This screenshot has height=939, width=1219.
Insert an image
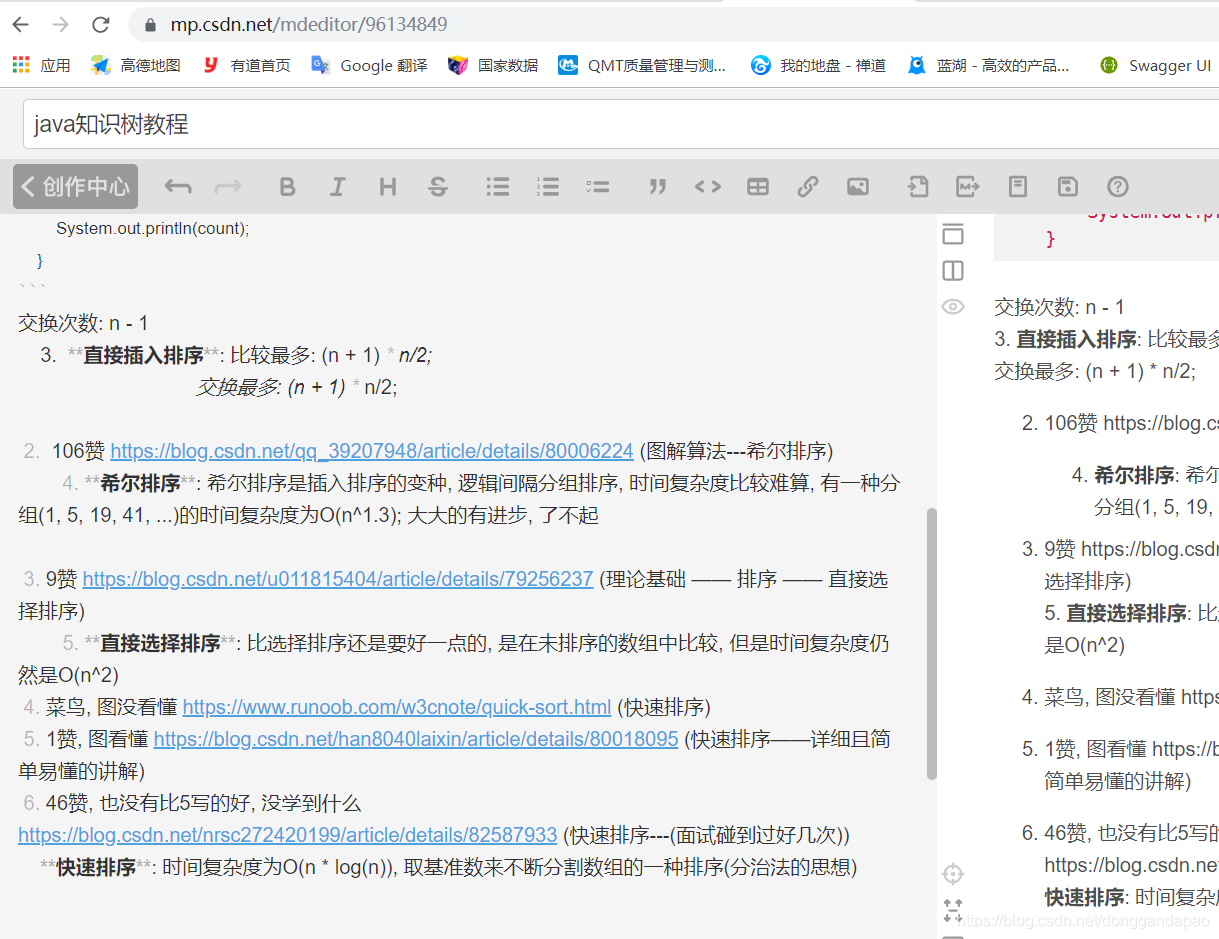(x=858, y=186)
